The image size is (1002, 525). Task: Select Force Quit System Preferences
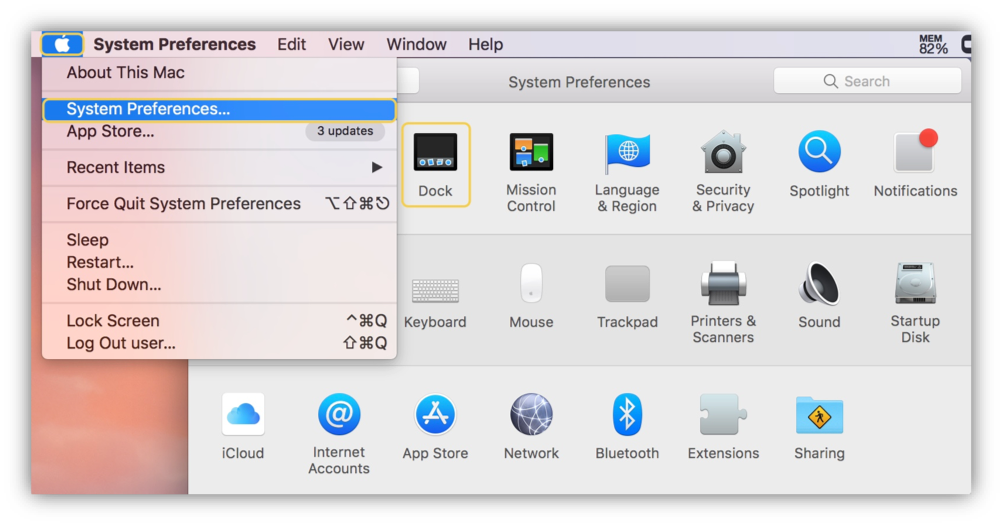183,203
